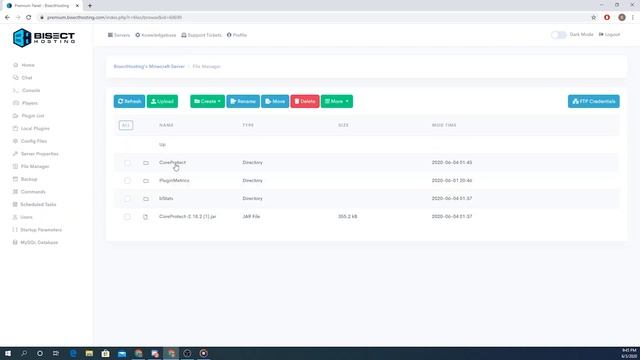
Task: Open the Chat sidebar item
Action: click(22, 78)
